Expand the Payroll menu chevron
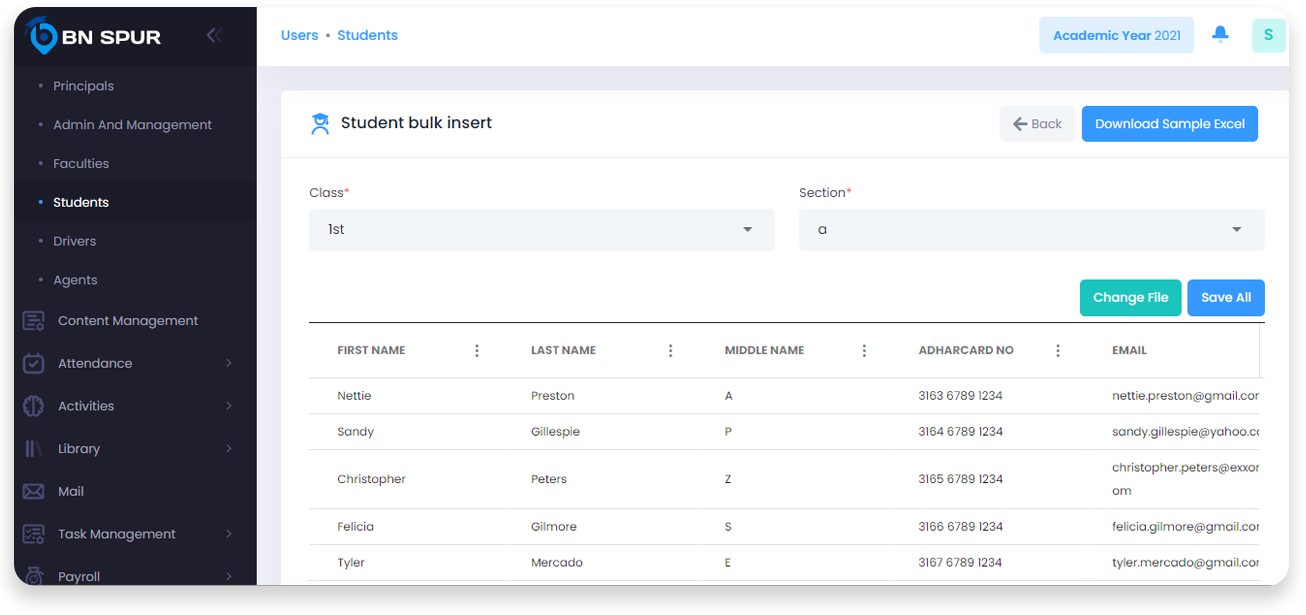 (229, 576)
